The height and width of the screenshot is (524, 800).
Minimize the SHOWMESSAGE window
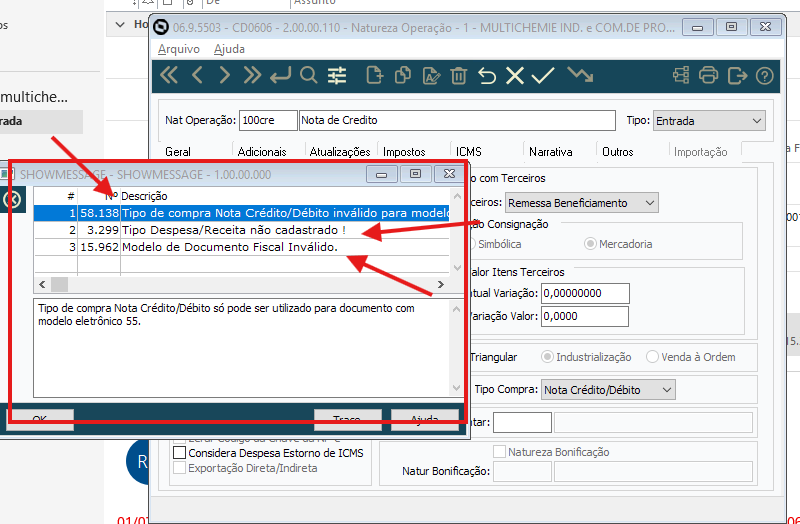point(381,174)
